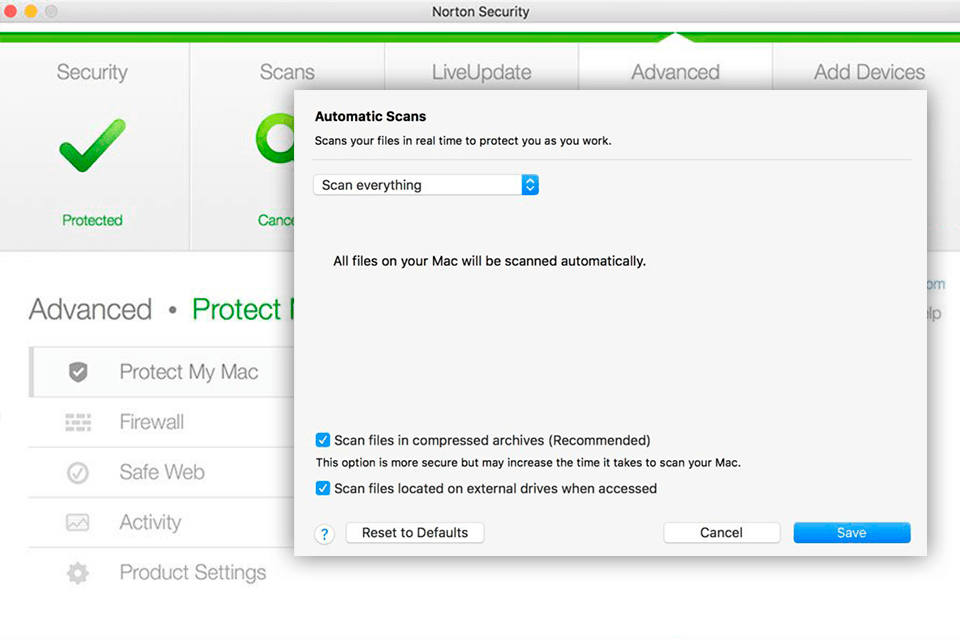Click the Activity graph icon
960x640 pixels.
pyautogui.click(x=78, y=522)
